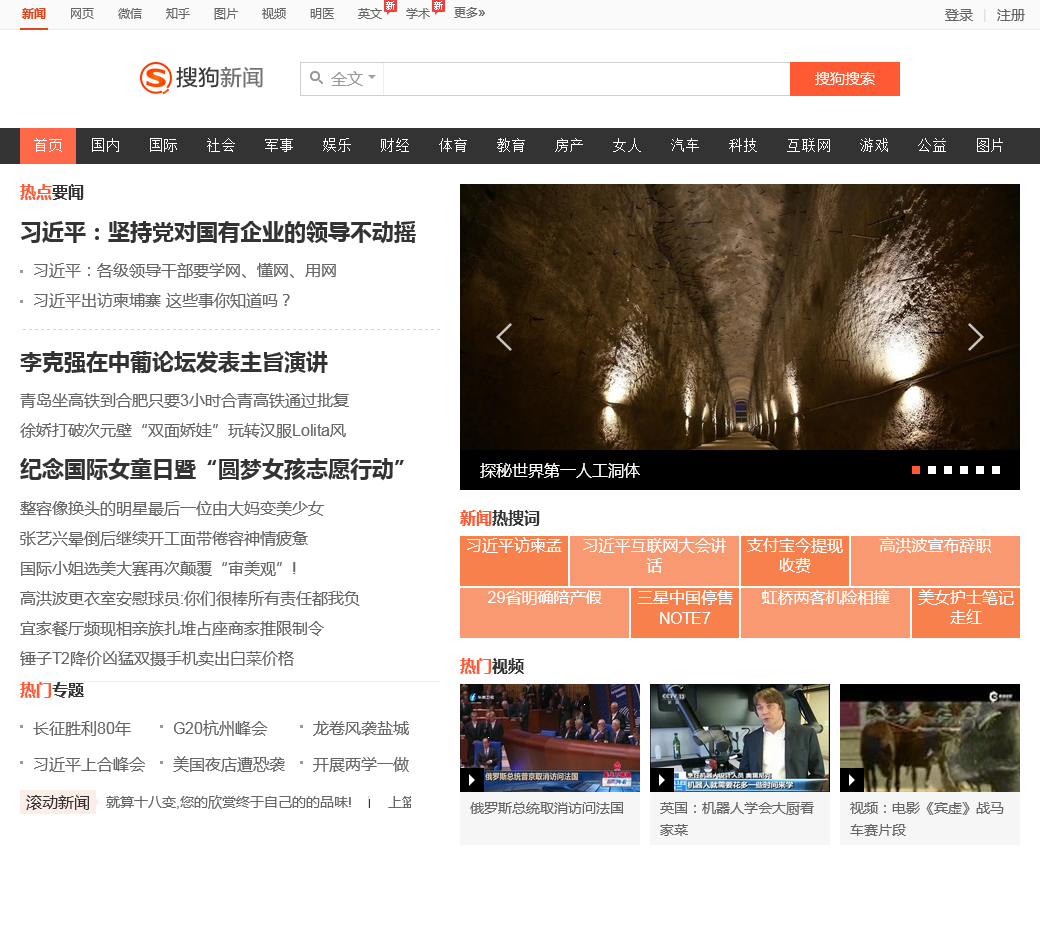Image resolution: width=1040 pixels, height=945 pixels.
Task: Select the fourth carousel indicator dot
Action: click(964, 470)
